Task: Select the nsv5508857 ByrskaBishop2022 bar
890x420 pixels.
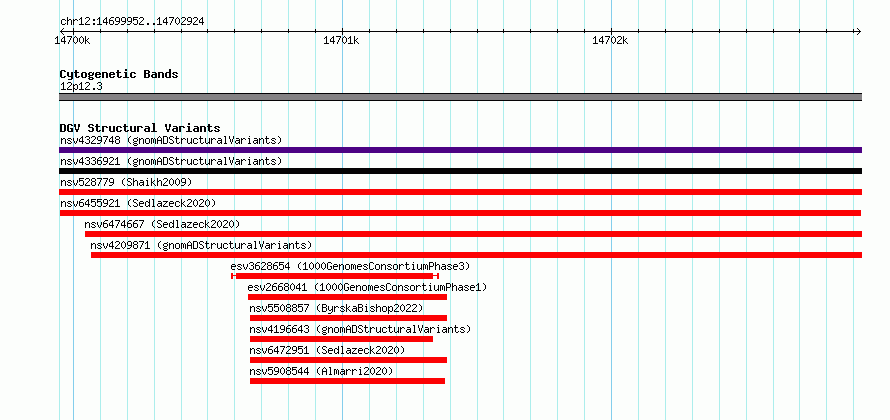Action: (x=349, y=318)
